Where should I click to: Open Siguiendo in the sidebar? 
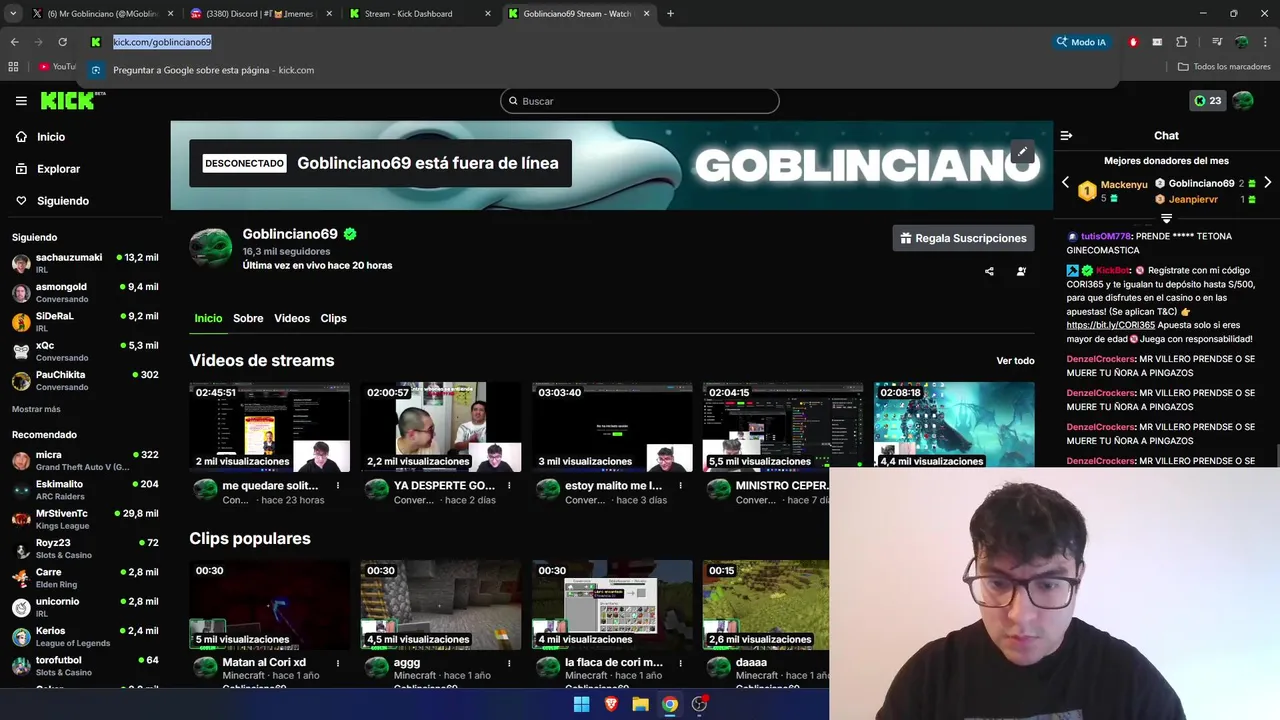coord(63,201)
